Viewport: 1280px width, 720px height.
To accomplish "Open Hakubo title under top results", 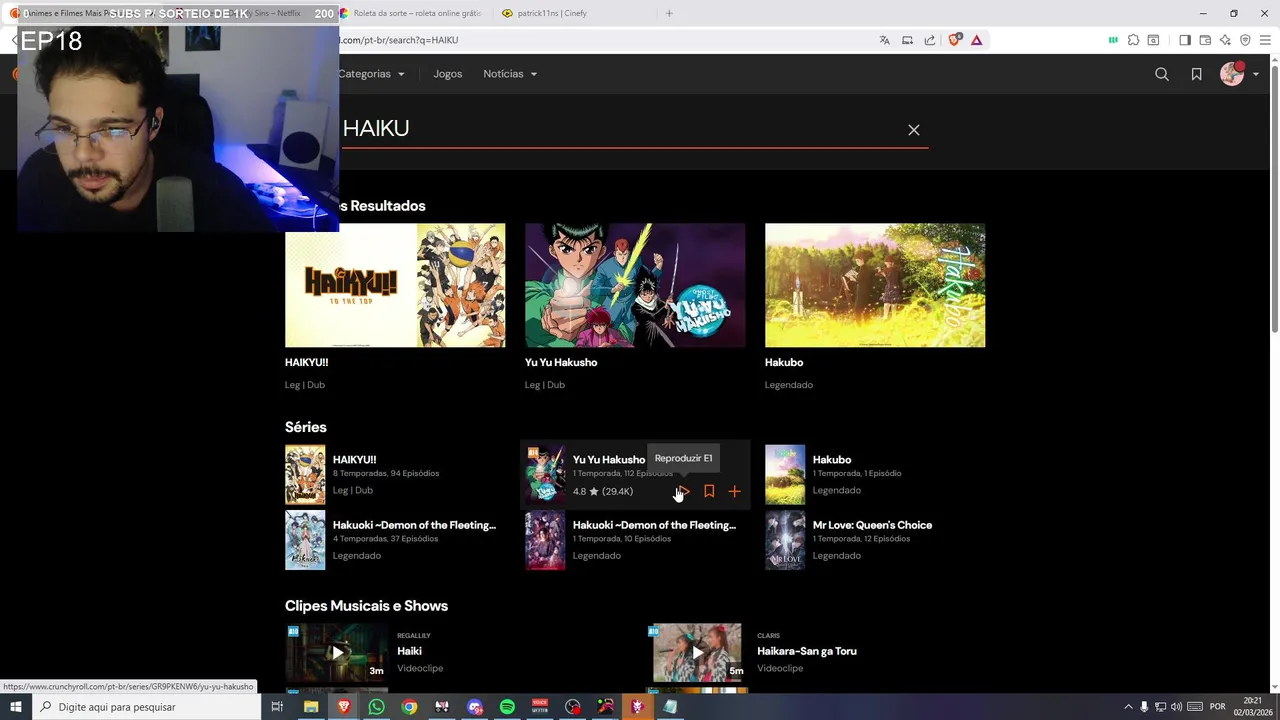I will 784,362.
